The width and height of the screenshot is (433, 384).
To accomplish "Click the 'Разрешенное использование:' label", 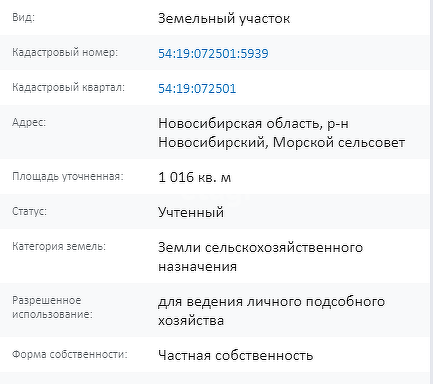I will [x=52, y=307].
